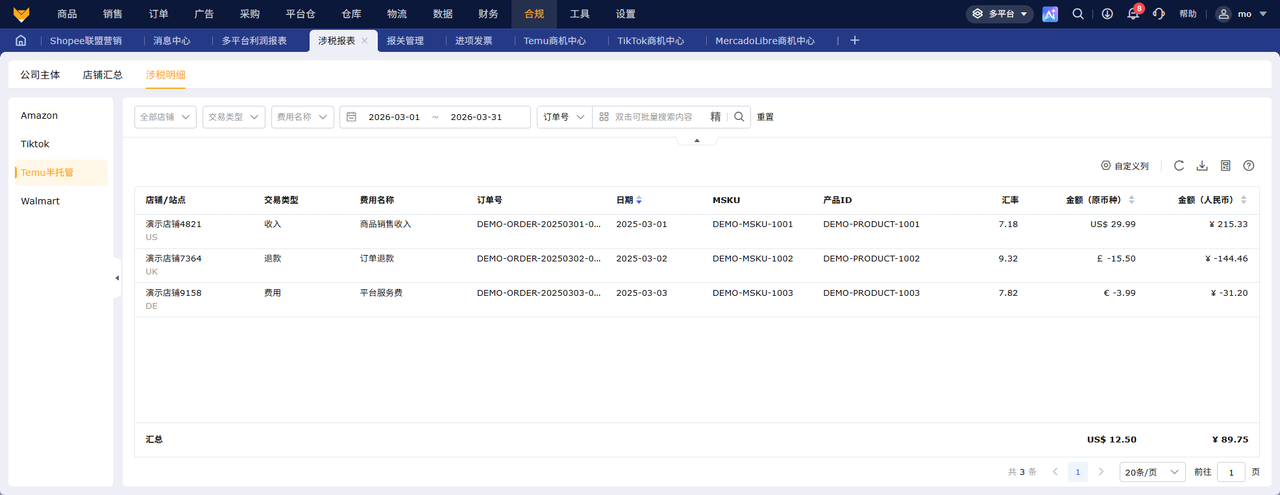Open the 合规 top menu
This screenshot has width=1280, height=495.
pos(535,14)
